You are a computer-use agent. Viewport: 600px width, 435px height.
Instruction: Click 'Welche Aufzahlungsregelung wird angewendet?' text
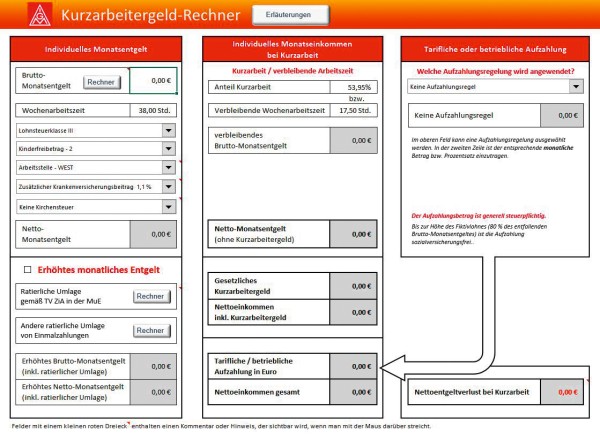point(496,72)
